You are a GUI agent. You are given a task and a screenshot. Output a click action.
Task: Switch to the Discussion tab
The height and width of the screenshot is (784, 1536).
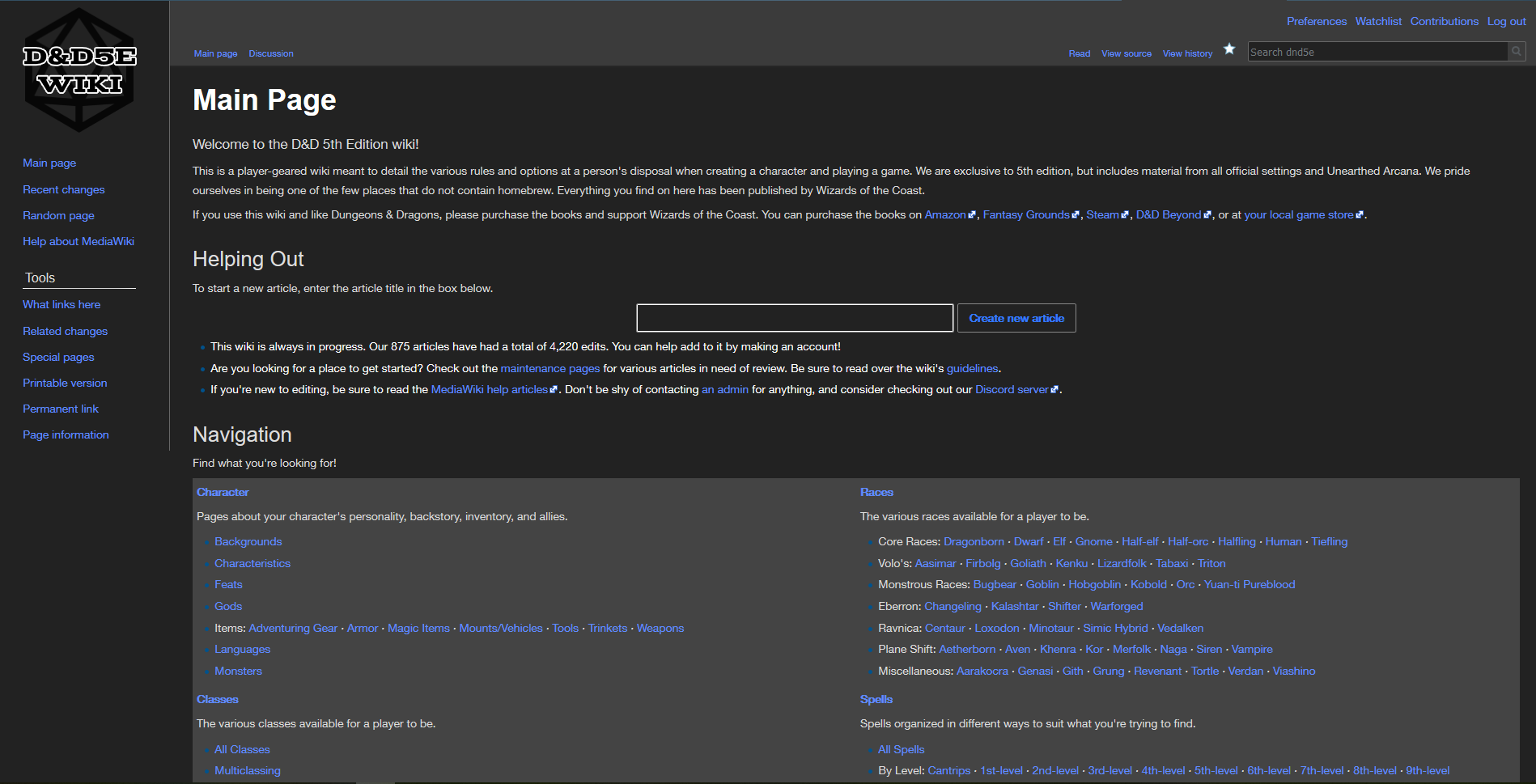(270, 53)
